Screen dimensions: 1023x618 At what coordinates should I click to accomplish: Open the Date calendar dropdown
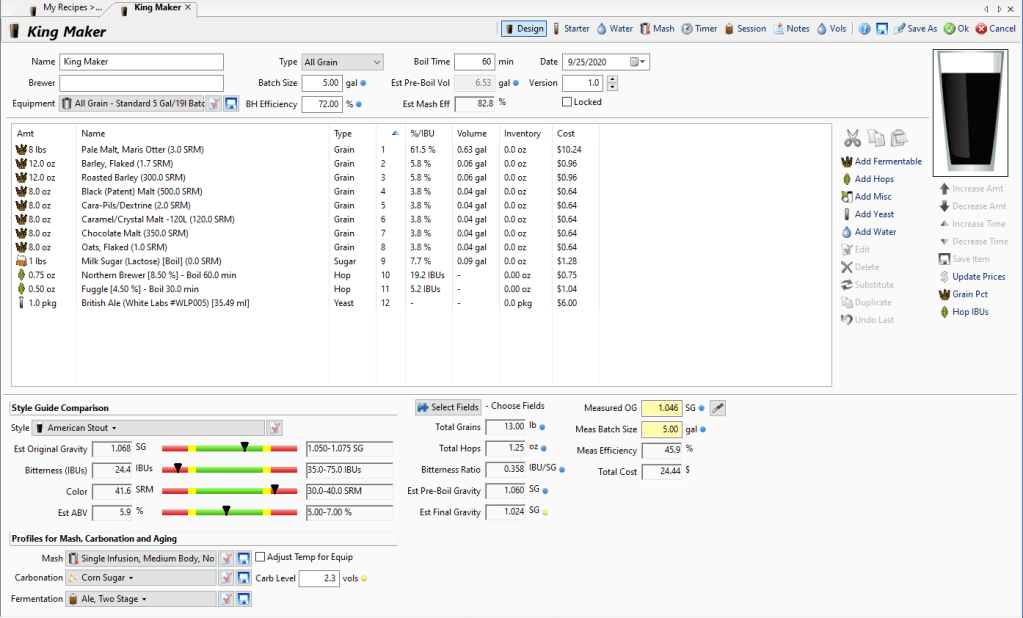point(638,62)
